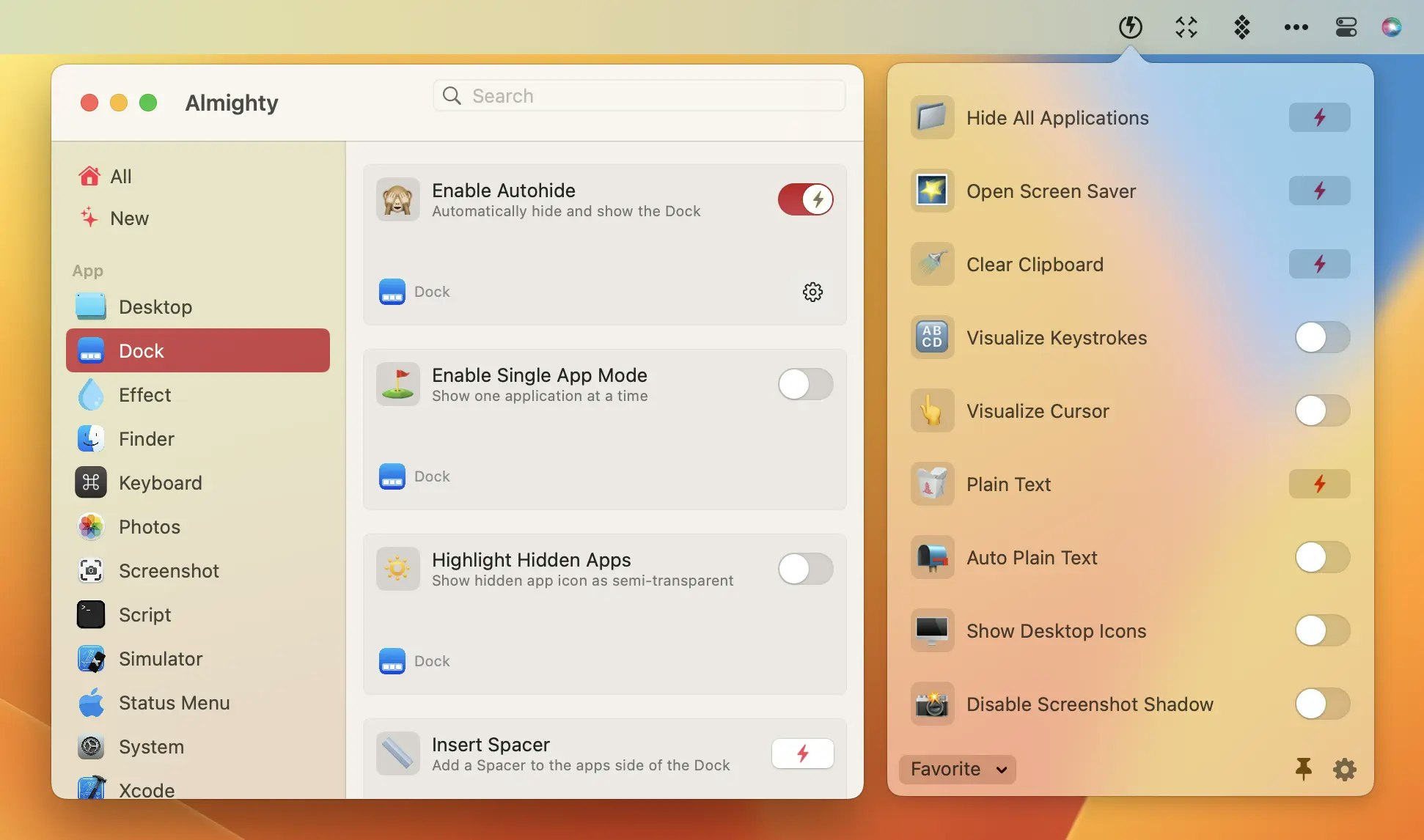Click 'Automatically hide and show the Dock' description
This screenshot has width=1424, height=840.
point(566,211)
